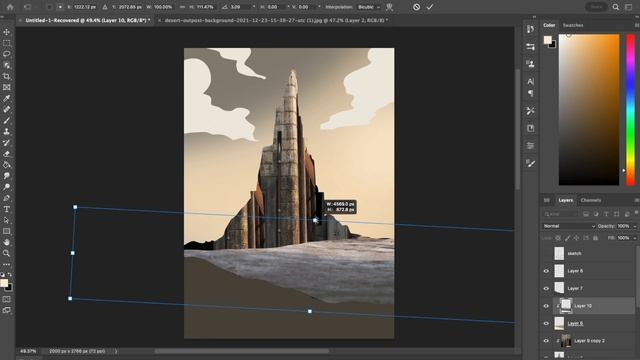Select the Clone Stamp tool
Screen dimensions: 640x360
click(7, 131)
